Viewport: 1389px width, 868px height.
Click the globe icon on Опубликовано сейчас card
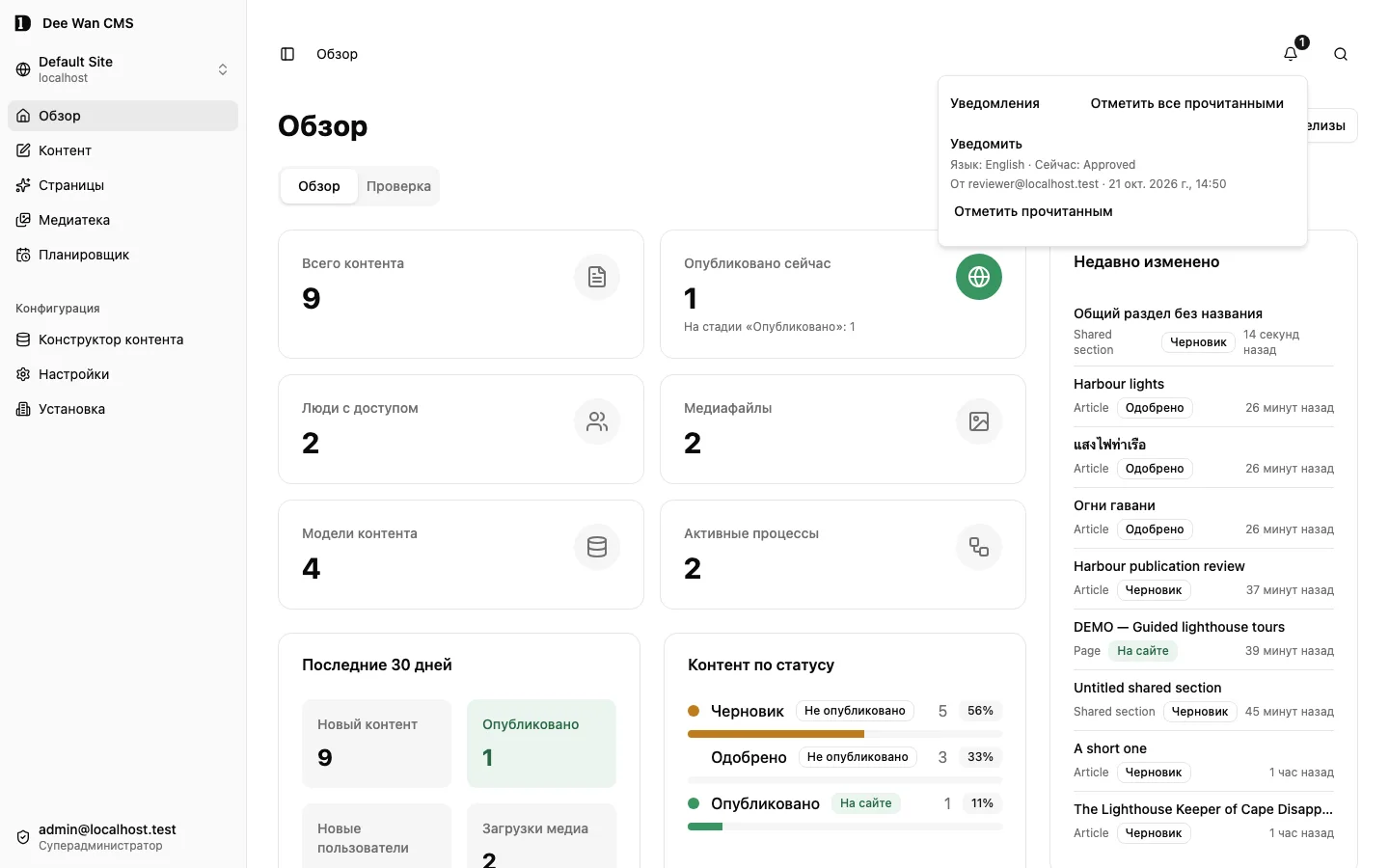[979, 277]
